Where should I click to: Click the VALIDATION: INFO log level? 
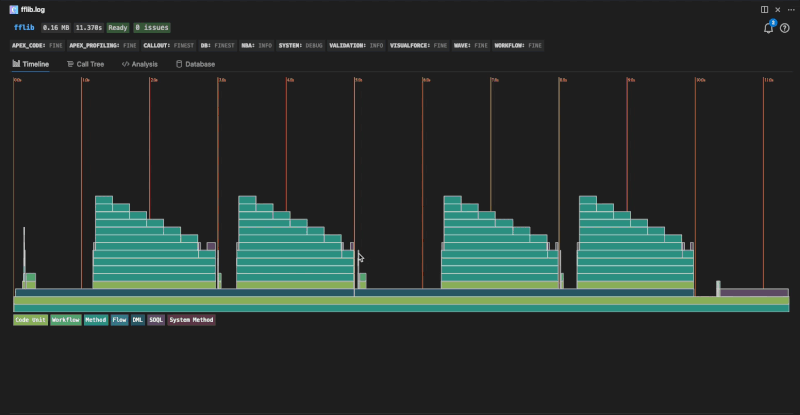[x=356, y=45]
